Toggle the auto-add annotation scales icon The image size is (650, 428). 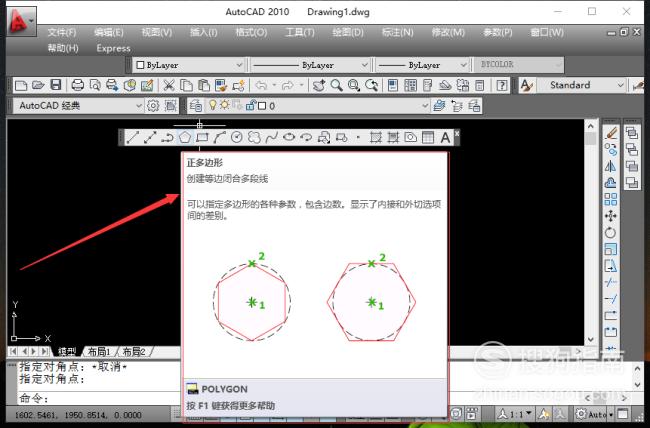[x=560, y=414]
